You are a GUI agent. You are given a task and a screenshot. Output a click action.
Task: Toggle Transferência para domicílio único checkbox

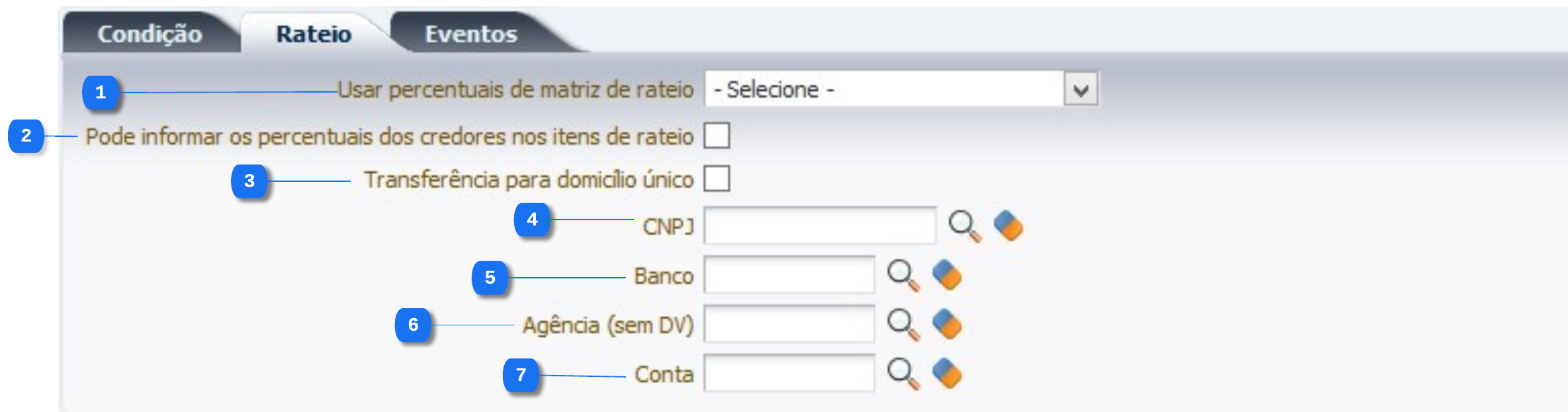click(717, 179)
